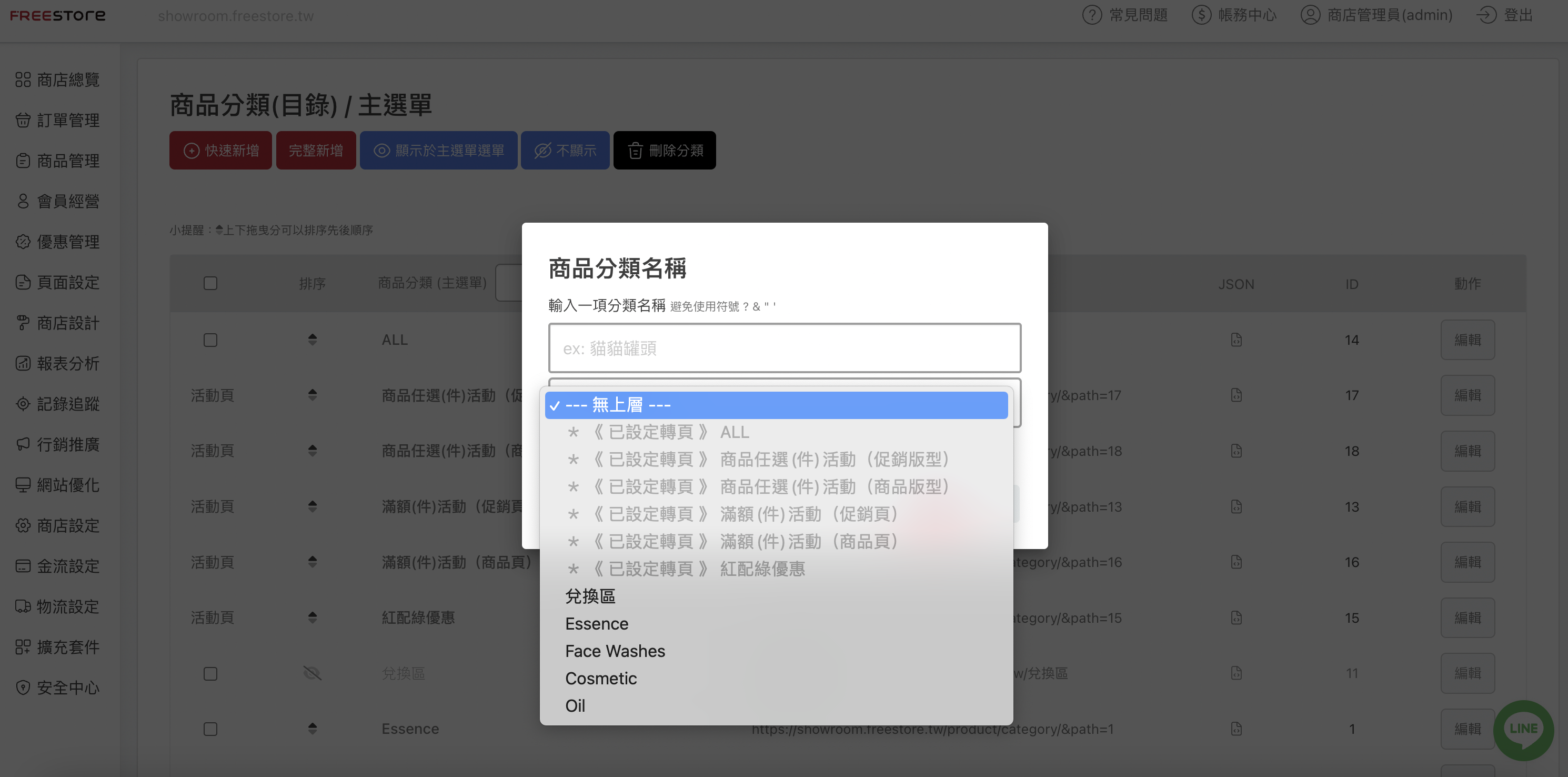This screenshot has height=777, width=1568.
Task: Open JSON file icon for ID 14
Action: 1237,340
